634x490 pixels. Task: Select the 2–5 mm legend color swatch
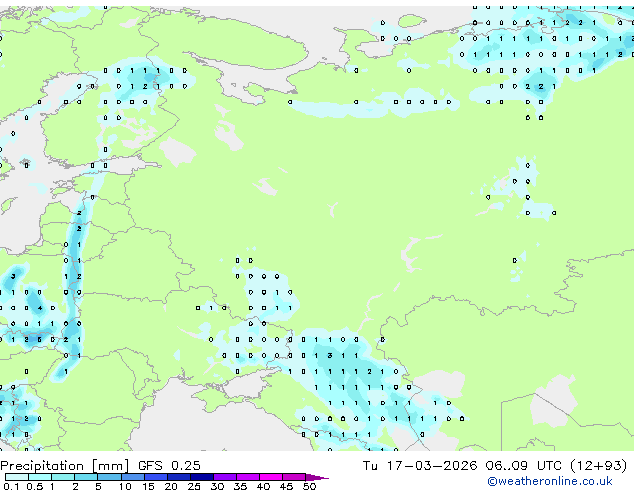tap(86, 477)
